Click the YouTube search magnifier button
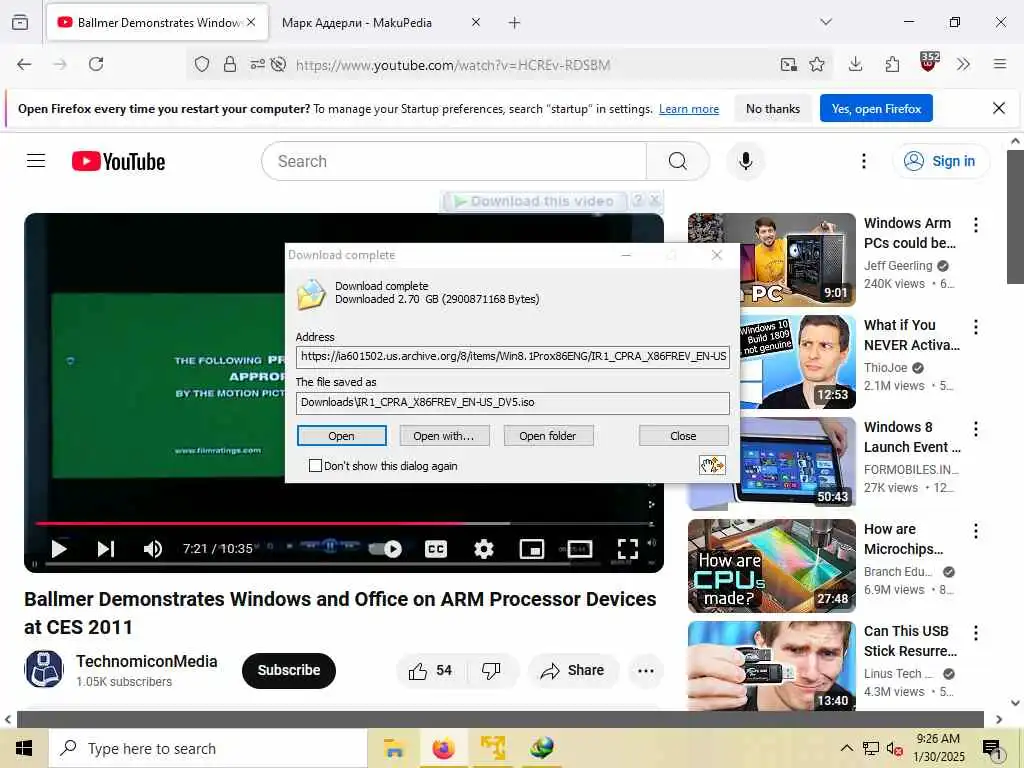The image size is (1024, 768). (x=677, y=161)
